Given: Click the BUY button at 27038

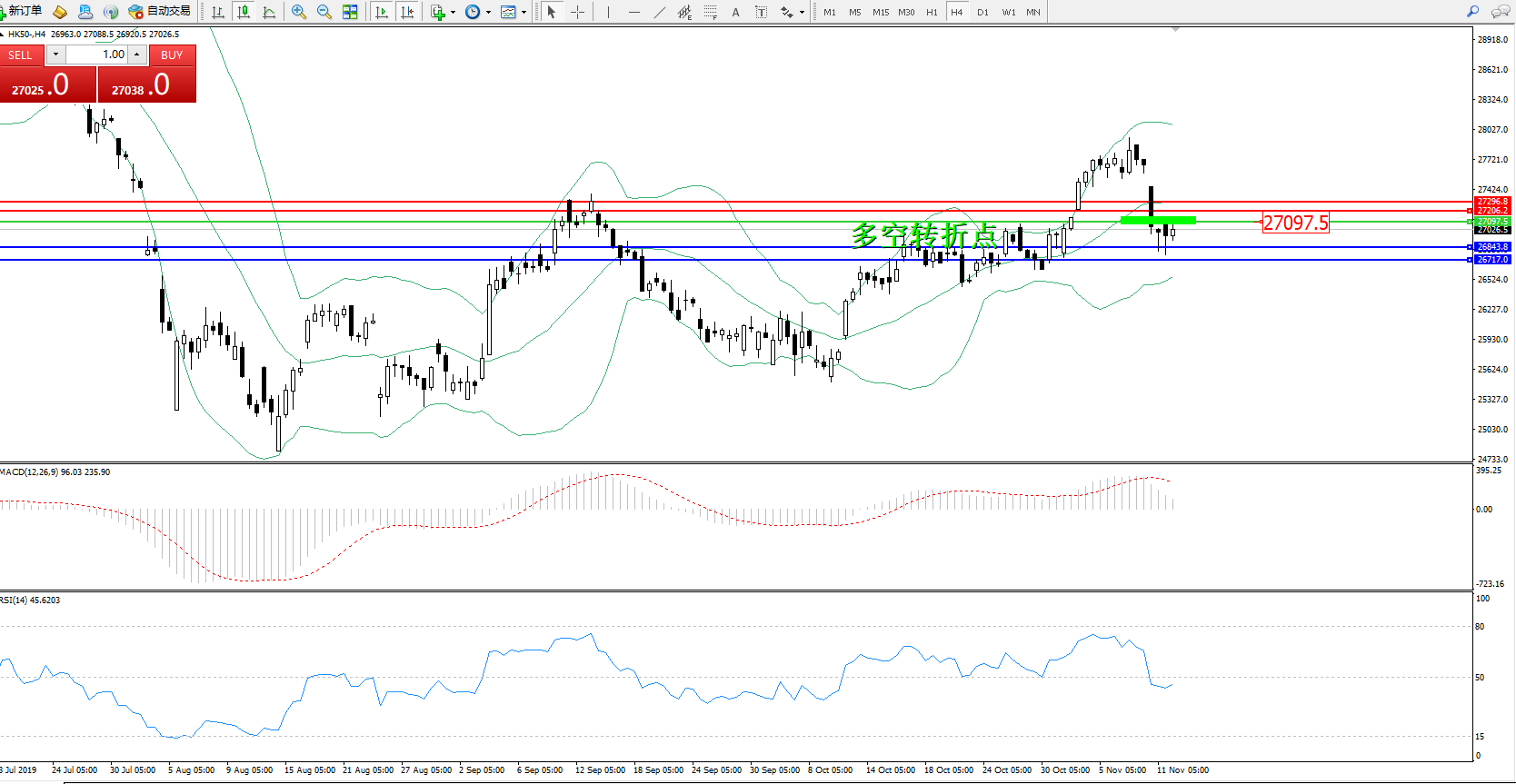Looking at the screenshot, I should point(147,85).
